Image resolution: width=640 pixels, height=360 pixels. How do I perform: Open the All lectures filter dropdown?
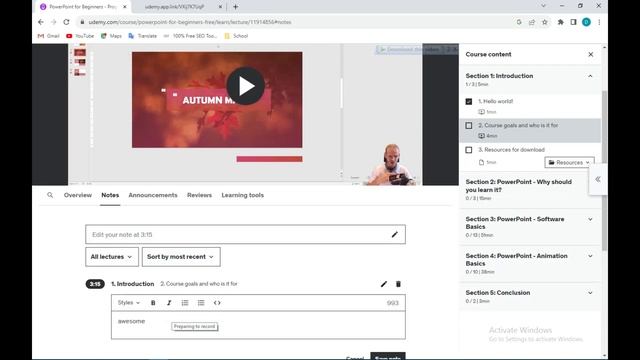[x=112, y=257]
